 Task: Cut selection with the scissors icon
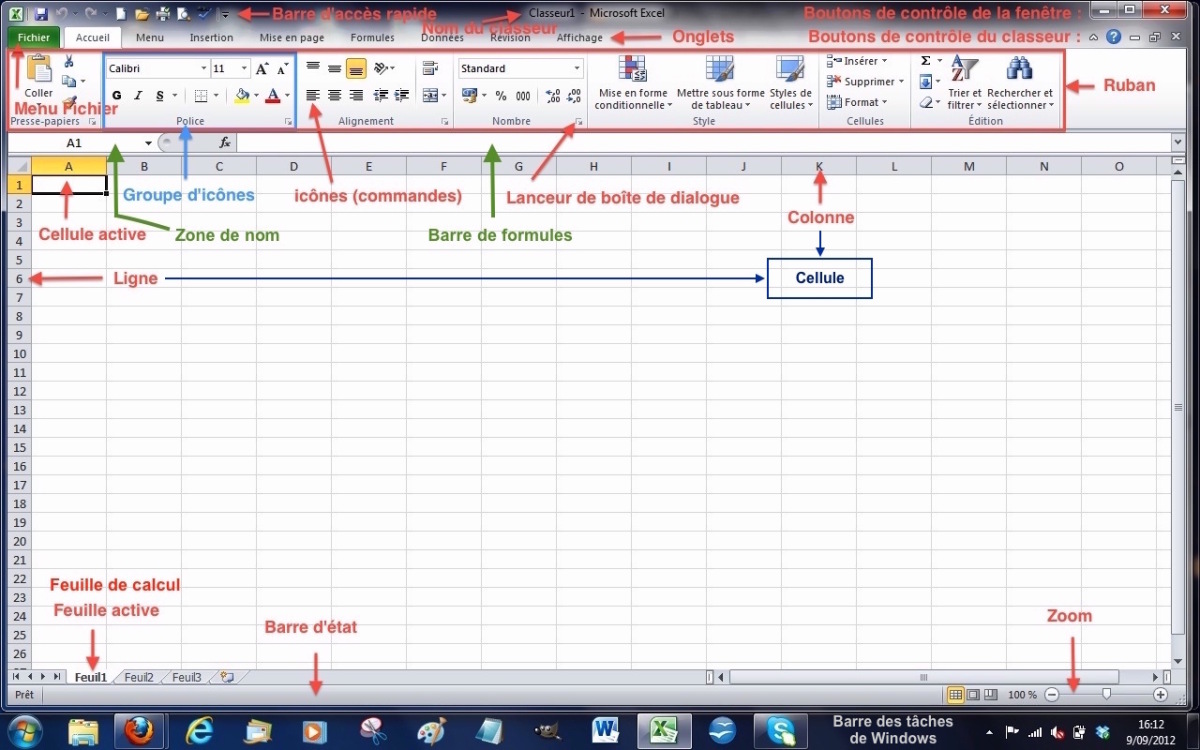pyautogui.click(x=69, y=62)
